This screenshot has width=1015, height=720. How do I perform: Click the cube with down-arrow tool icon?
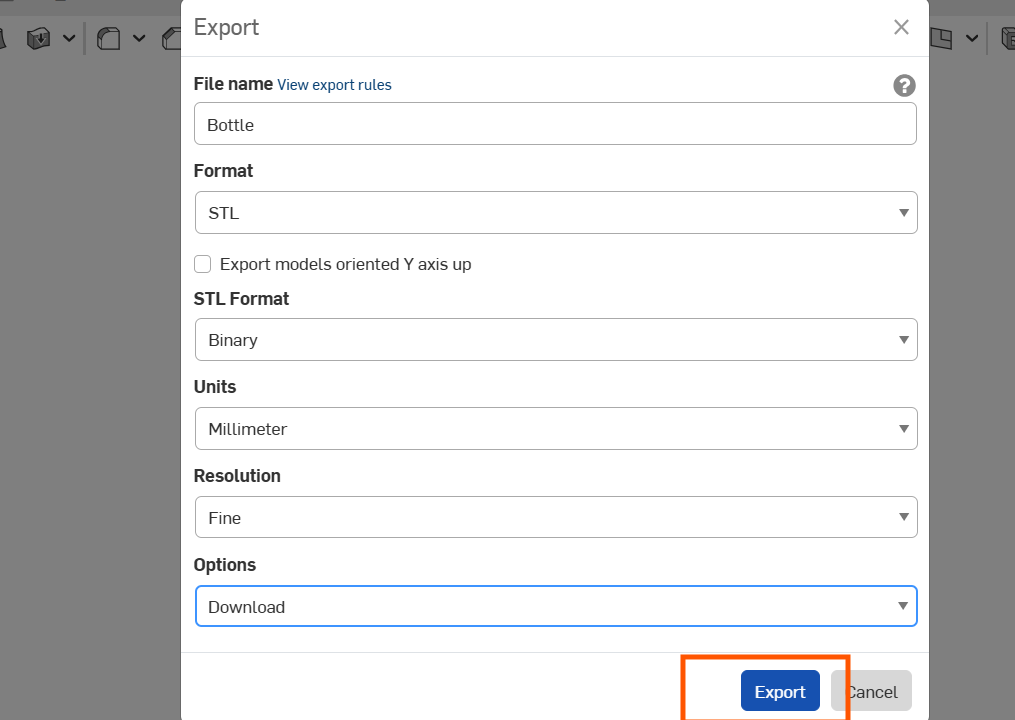click(x=39, y=38)
